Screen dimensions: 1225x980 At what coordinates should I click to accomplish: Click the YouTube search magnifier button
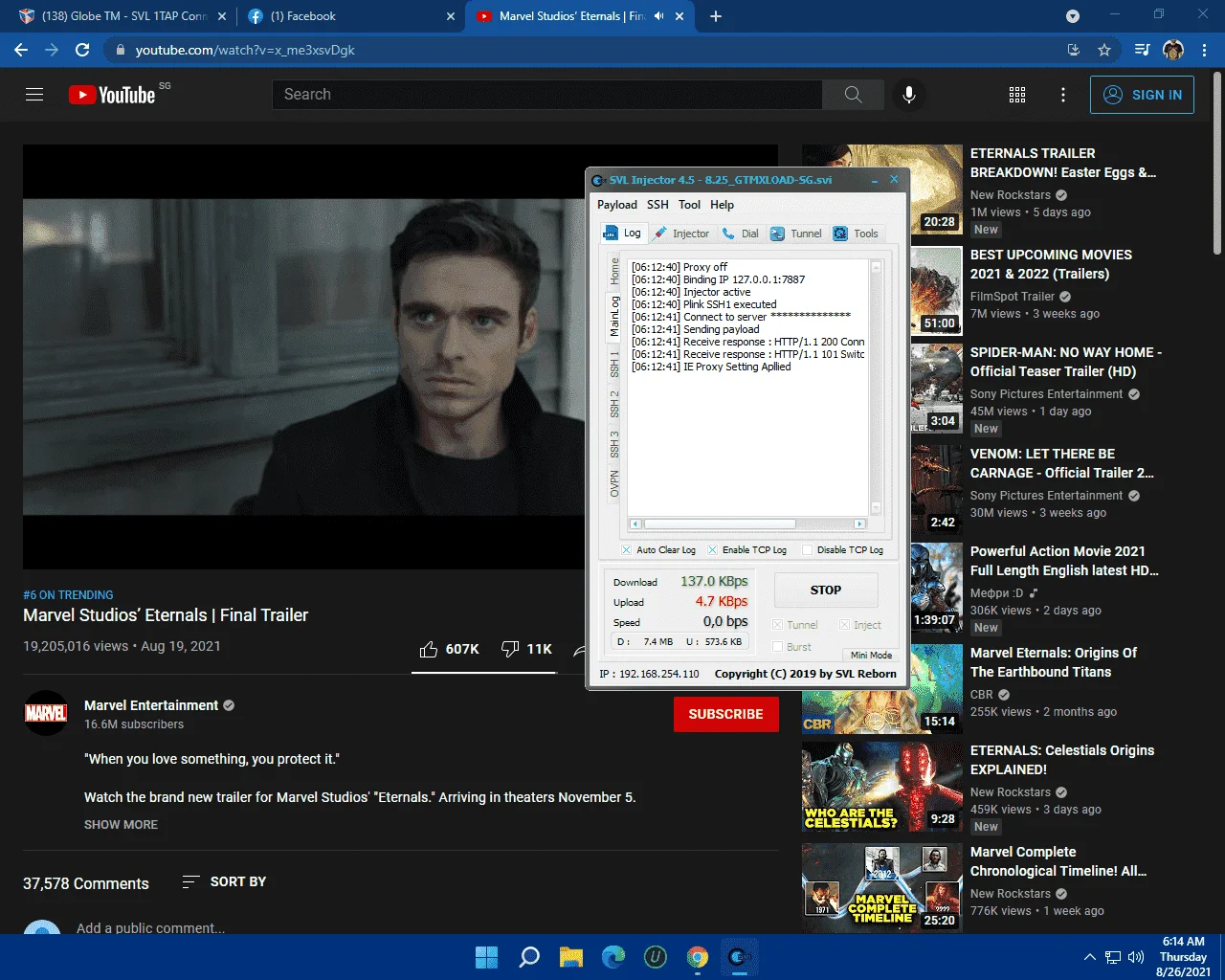pyautogui.click(x=853, y=95)
